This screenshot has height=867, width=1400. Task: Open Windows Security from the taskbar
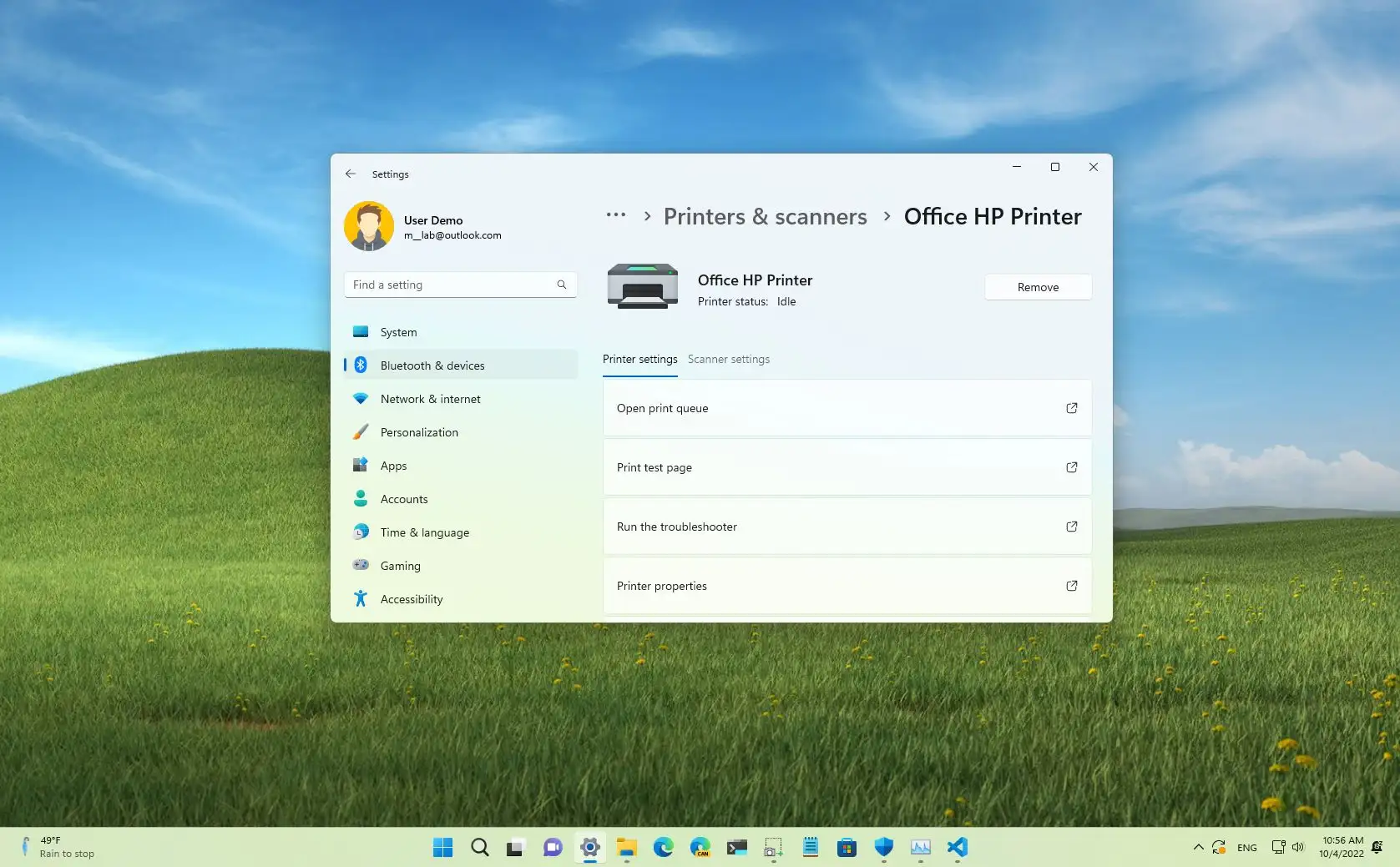(x=883, y=847)
